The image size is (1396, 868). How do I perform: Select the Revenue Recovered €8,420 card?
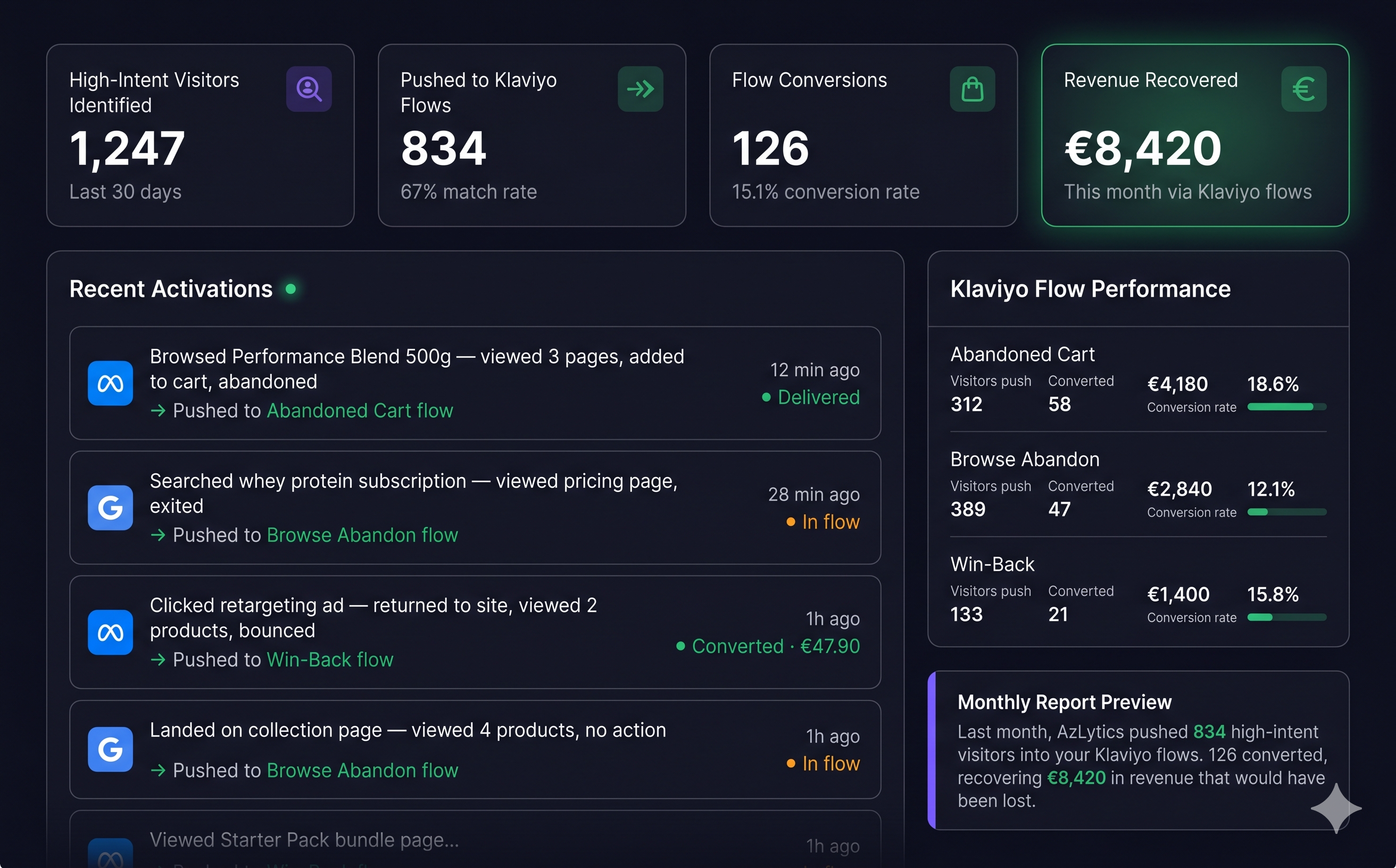point(1195,136)
